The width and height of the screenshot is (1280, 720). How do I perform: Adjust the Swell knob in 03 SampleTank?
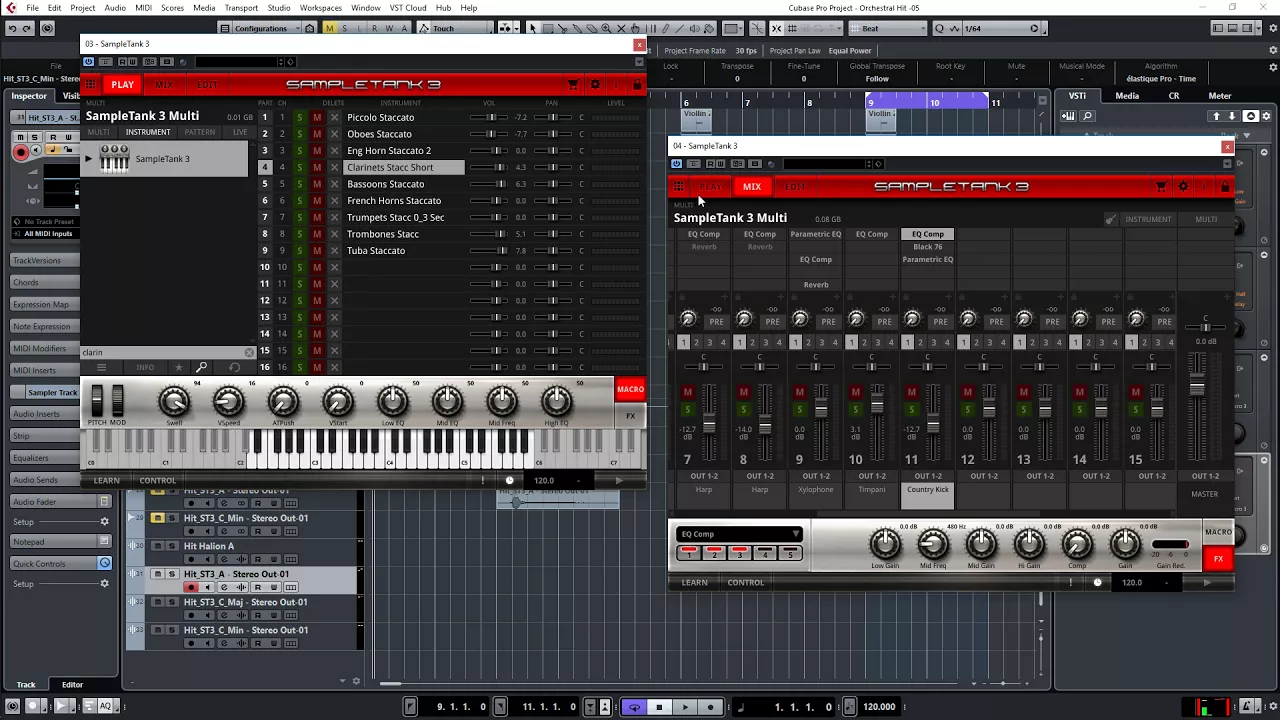point(174,402)
